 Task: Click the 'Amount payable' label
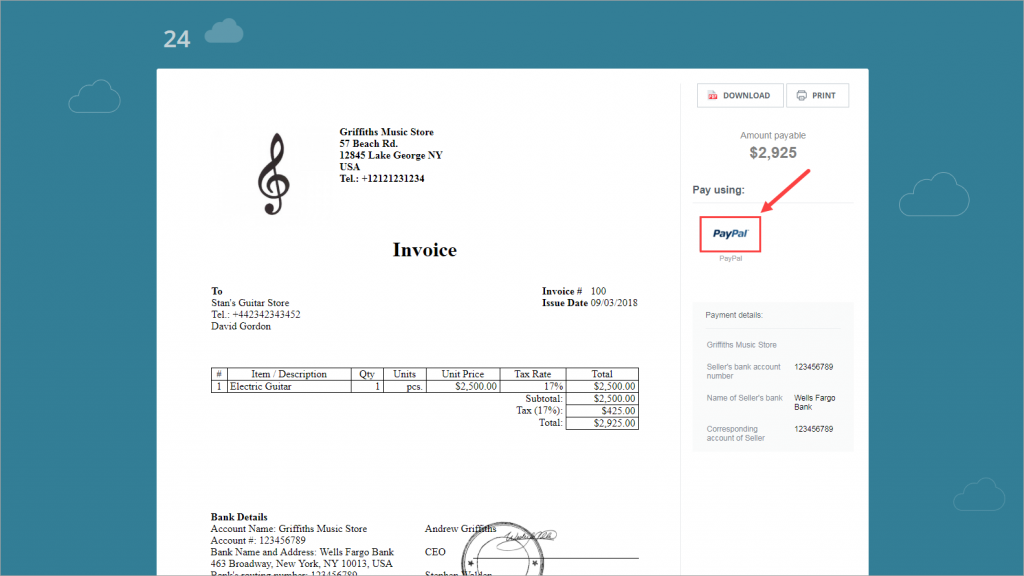773,135
